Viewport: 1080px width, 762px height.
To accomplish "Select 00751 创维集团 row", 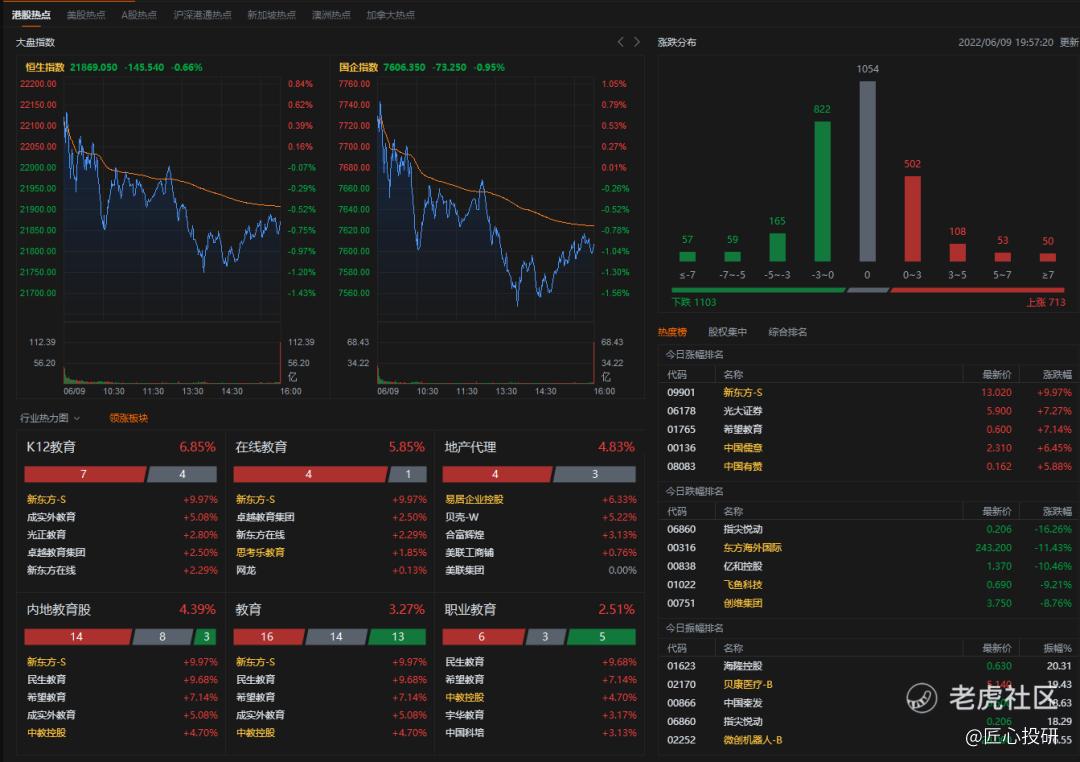I will pos(868,604).
